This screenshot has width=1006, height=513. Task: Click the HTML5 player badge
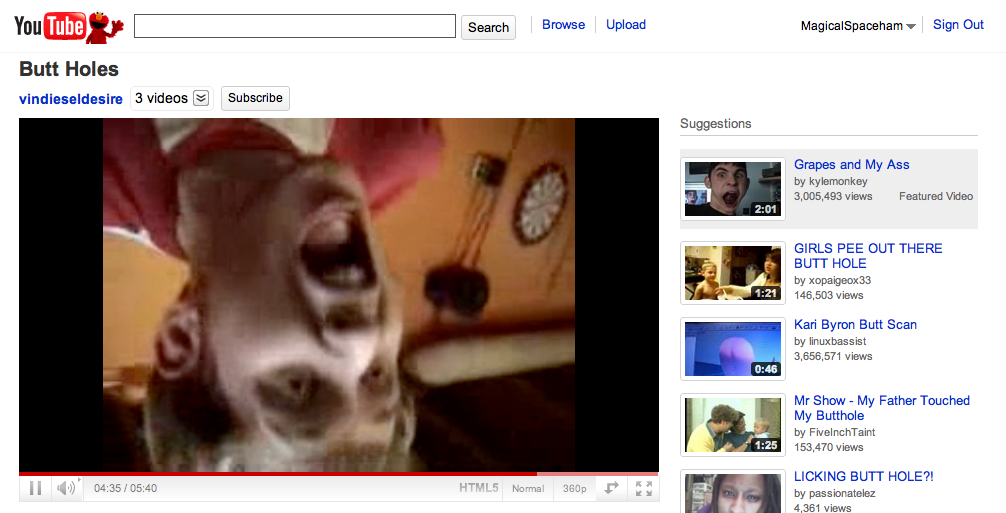pyautogui.click(x=478, y=488)
